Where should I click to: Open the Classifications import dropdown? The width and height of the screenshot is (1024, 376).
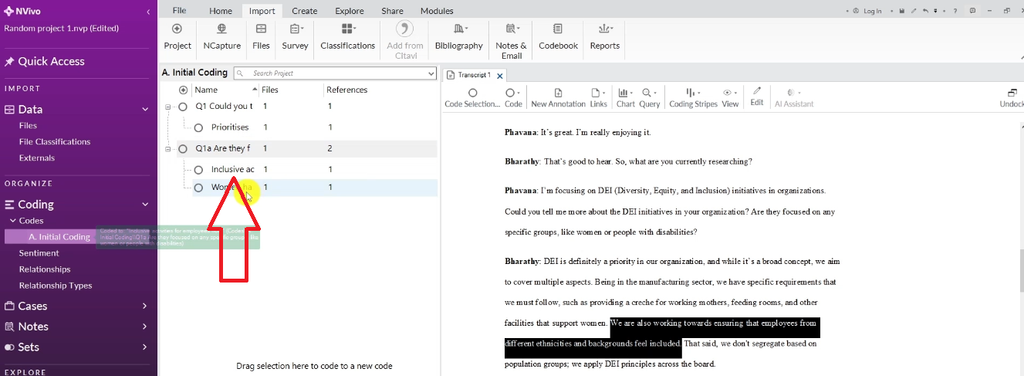coord(347,37)
